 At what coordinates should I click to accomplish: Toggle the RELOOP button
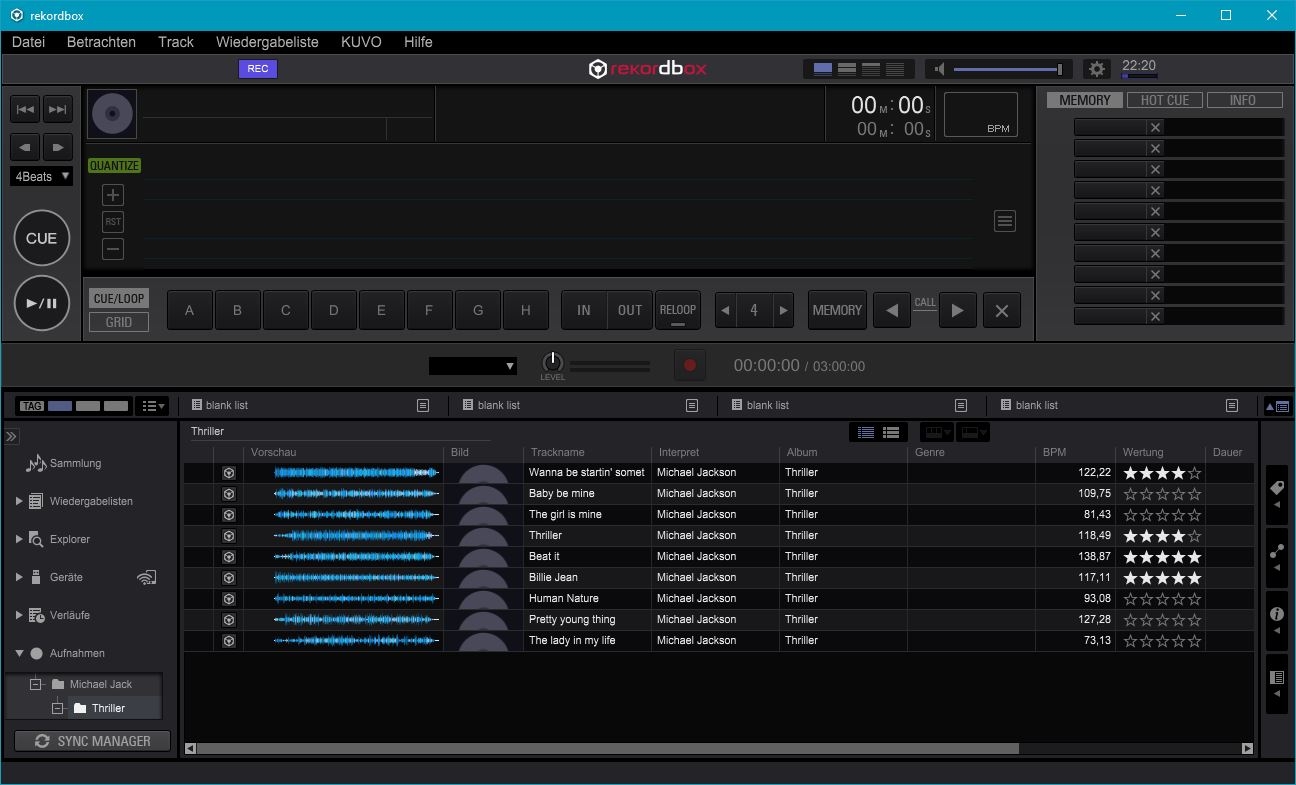click(677, 310)
